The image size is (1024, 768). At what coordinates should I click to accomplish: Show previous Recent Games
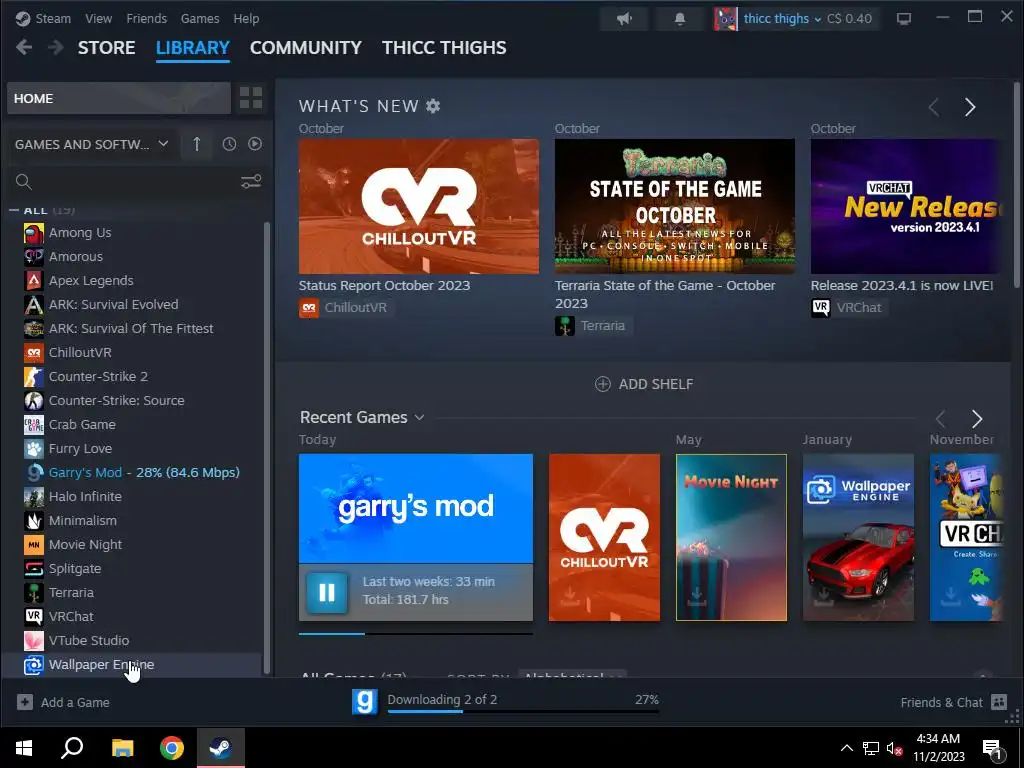940,419
